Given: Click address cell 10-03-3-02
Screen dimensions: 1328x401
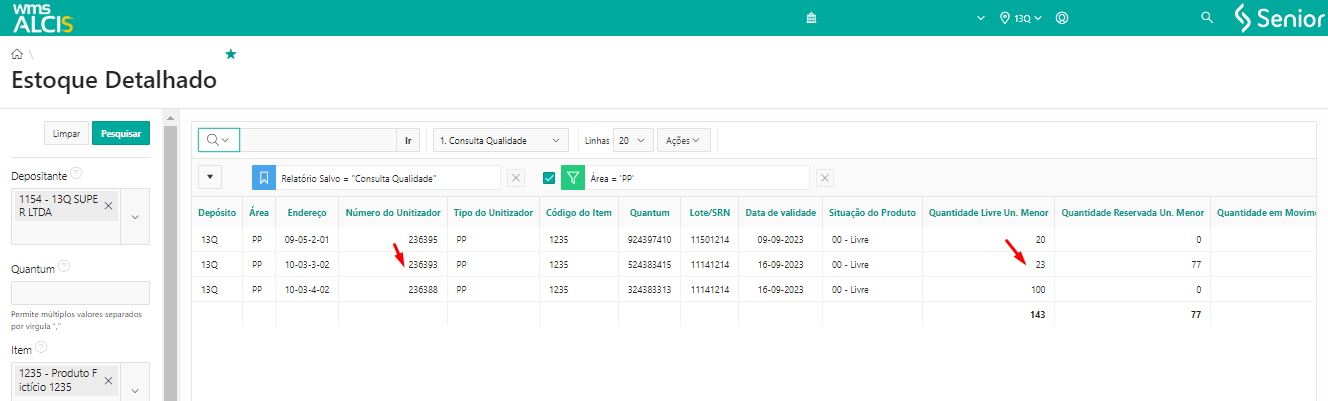Looking at the screenshot, I should [x=307, y=265].
